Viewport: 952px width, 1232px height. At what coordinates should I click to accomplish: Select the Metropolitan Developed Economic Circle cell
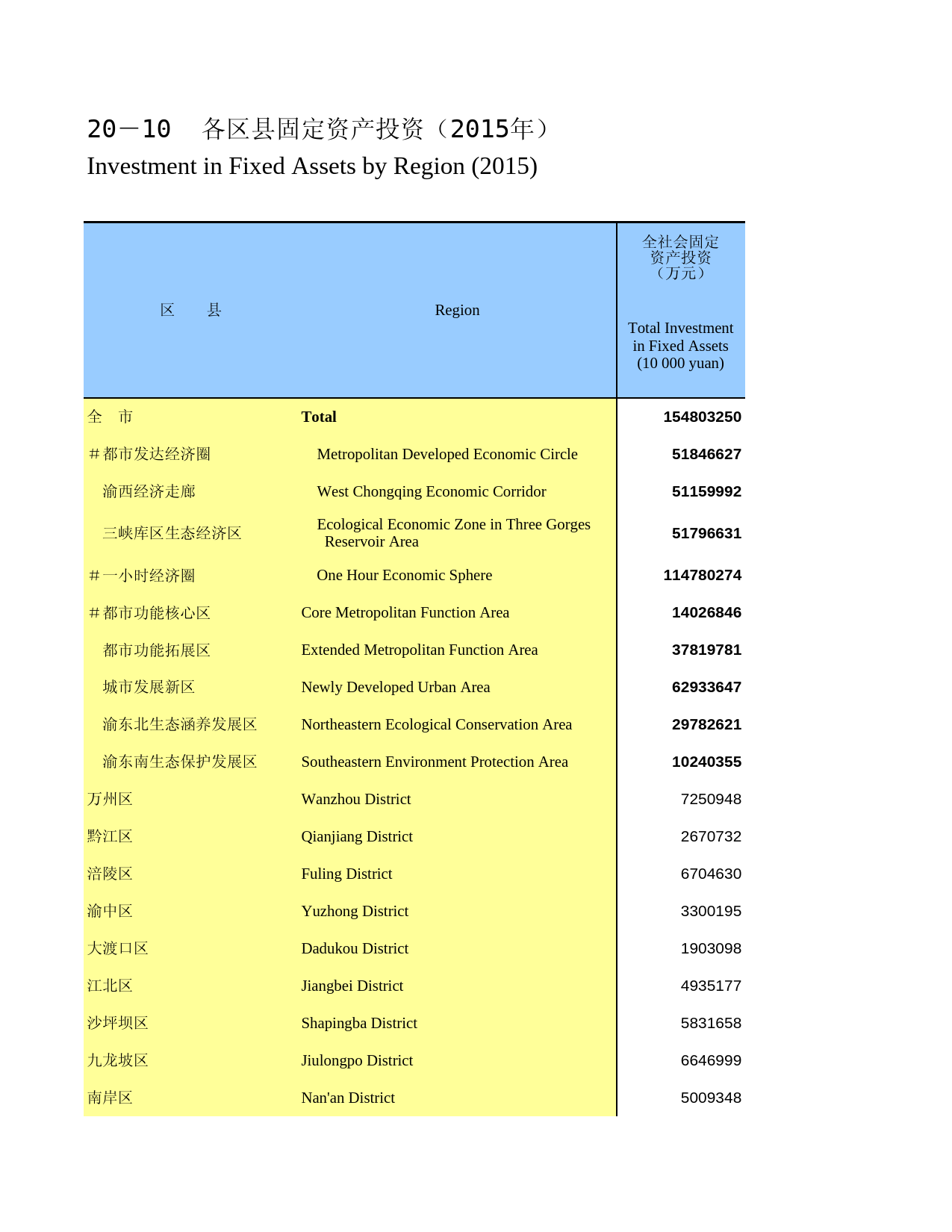tap(447, 454)
